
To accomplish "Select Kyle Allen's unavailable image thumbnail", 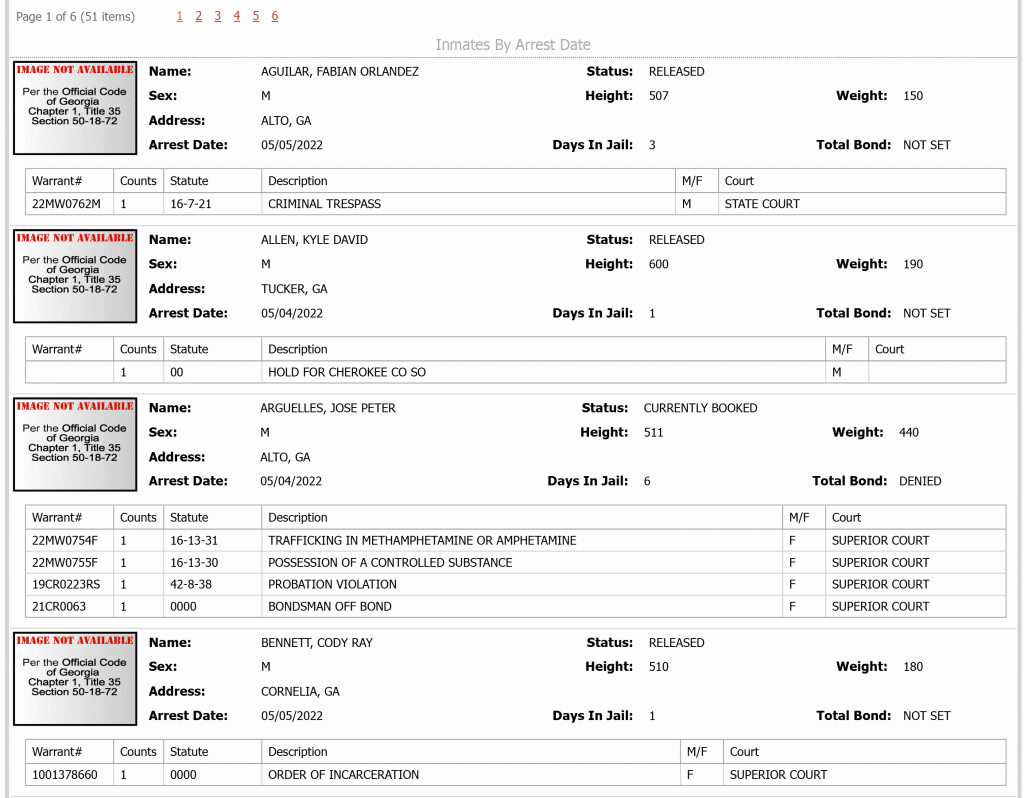I will coord(75,276).
